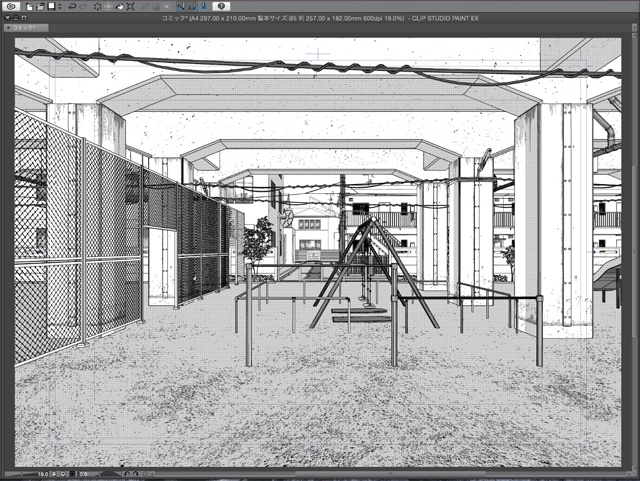Open the Clip Studio launcher icon
Viewport: 640px width, 481px height.
point(11,6)
